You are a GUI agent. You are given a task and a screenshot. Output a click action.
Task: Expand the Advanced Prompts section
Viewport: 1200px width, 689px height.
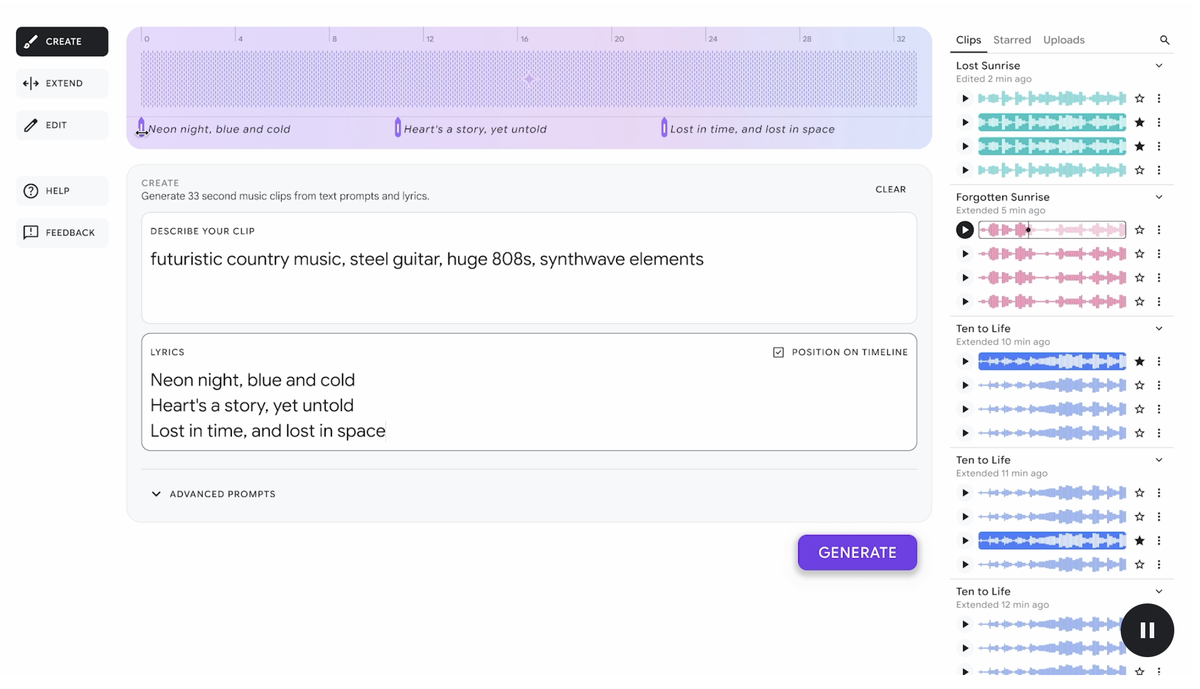(213, 493)
